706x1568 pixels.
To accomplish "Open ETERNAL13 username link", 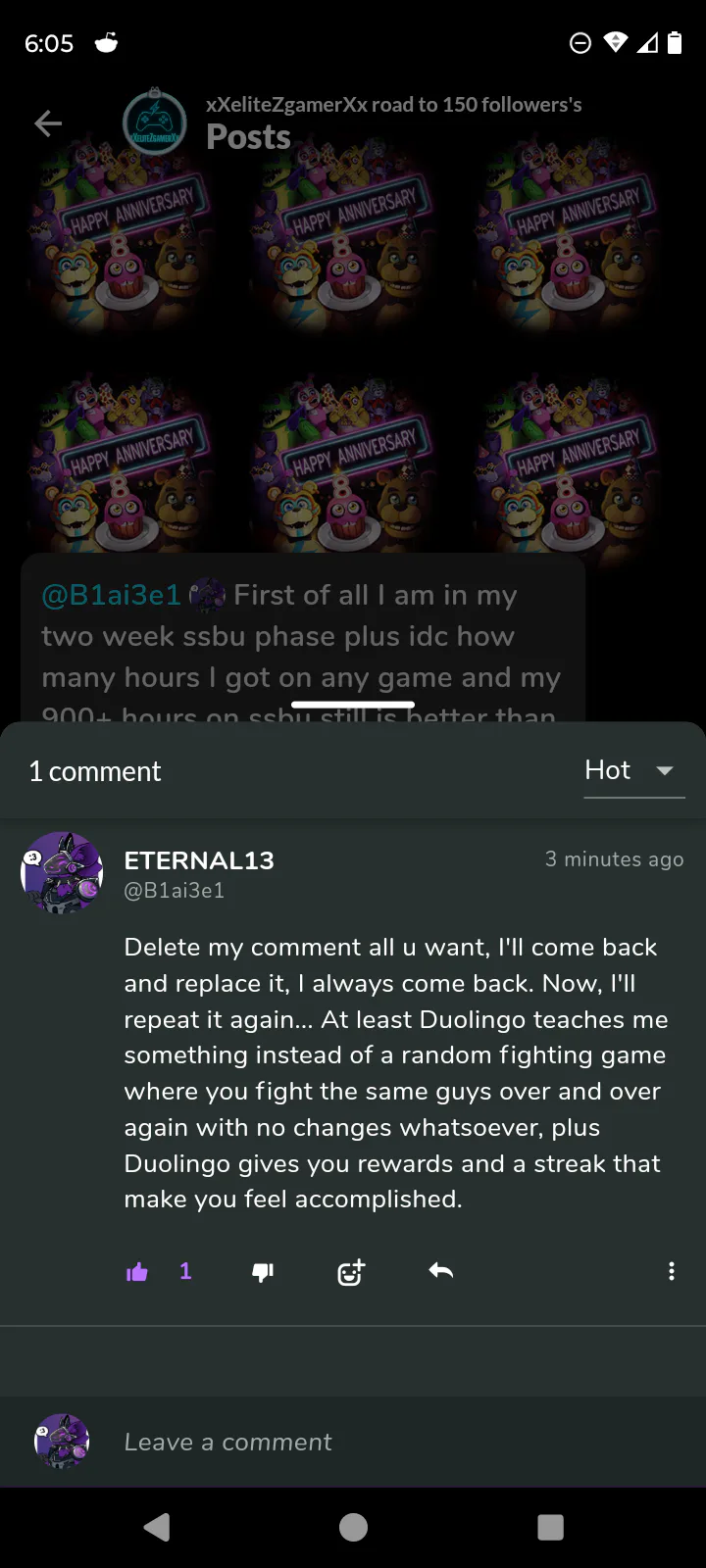I will 199,860.
